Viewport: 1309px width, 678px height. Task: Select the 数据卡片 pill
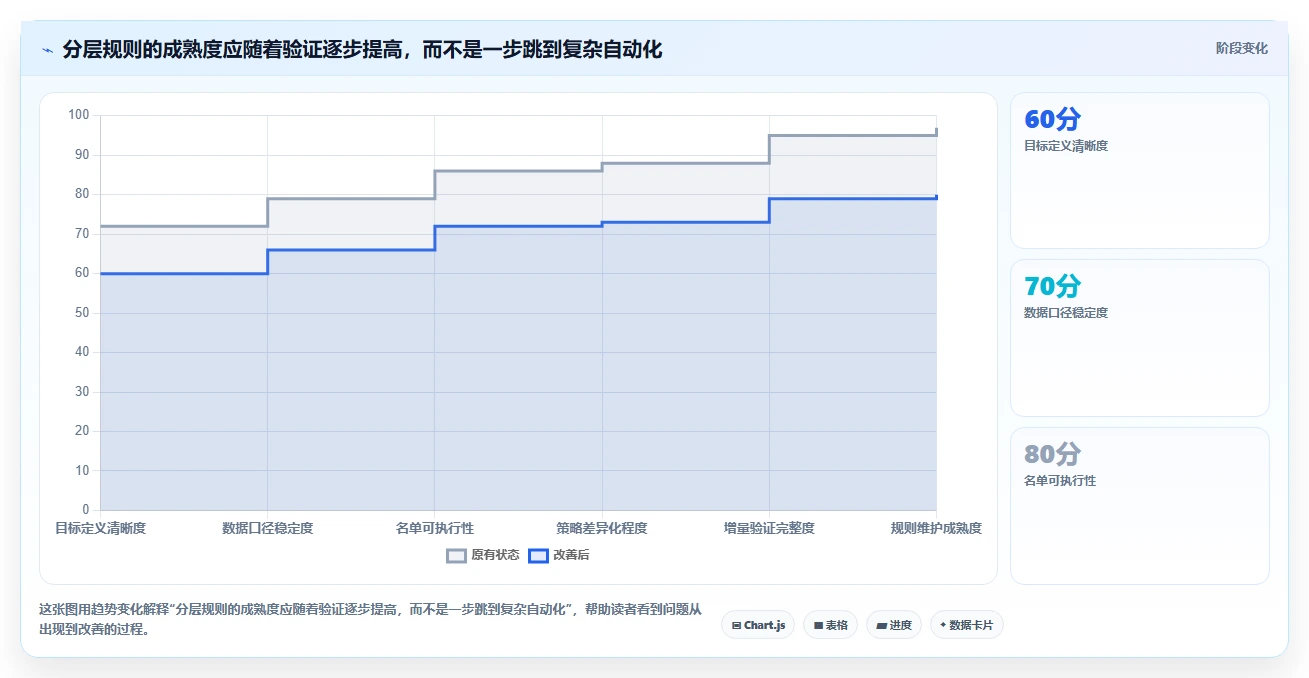pos(966,625)
